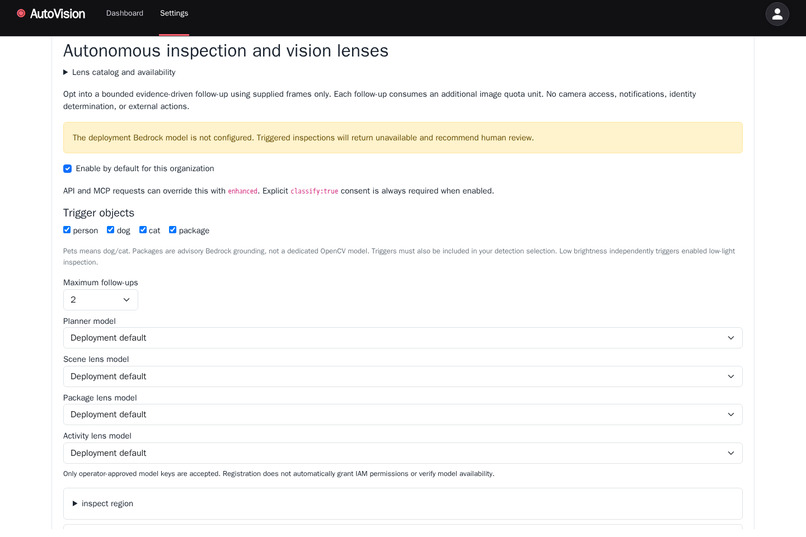Click the Activity lens model label
The height and width of the screenshot is (537, 806).
pyautogui.click(x=97, y=436)
